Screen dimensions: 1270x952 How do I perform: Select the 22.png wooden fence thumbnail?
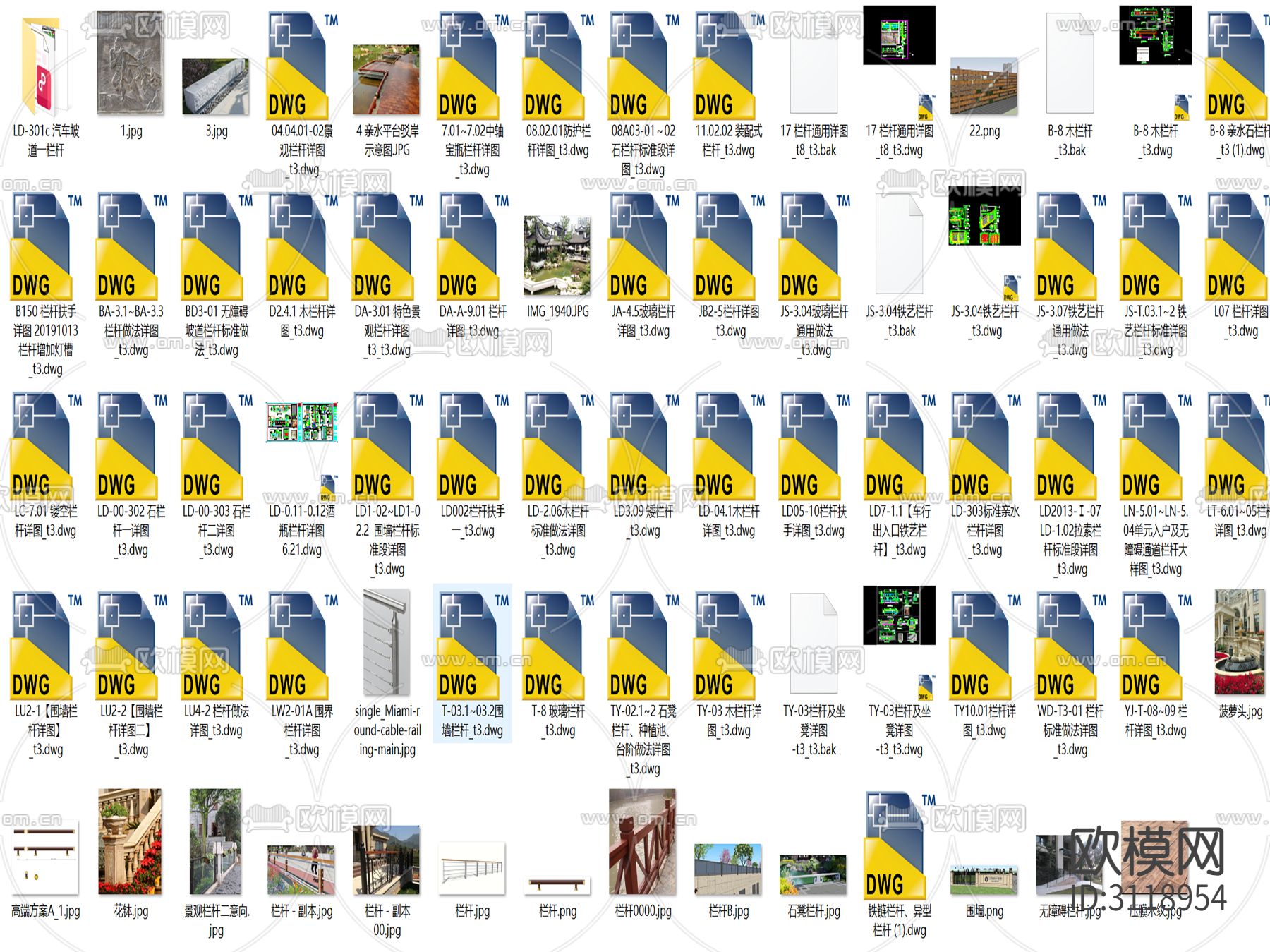pos(984,87)
